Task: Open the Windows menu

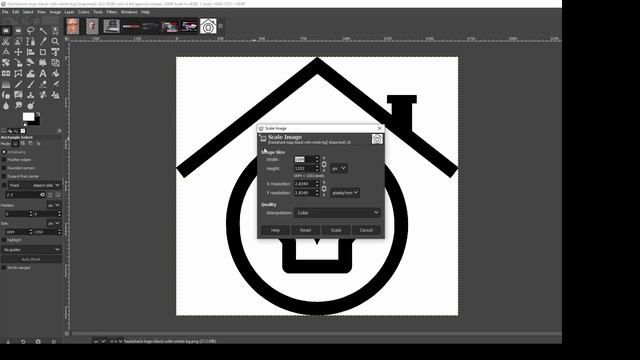Action: click(129, 12)
